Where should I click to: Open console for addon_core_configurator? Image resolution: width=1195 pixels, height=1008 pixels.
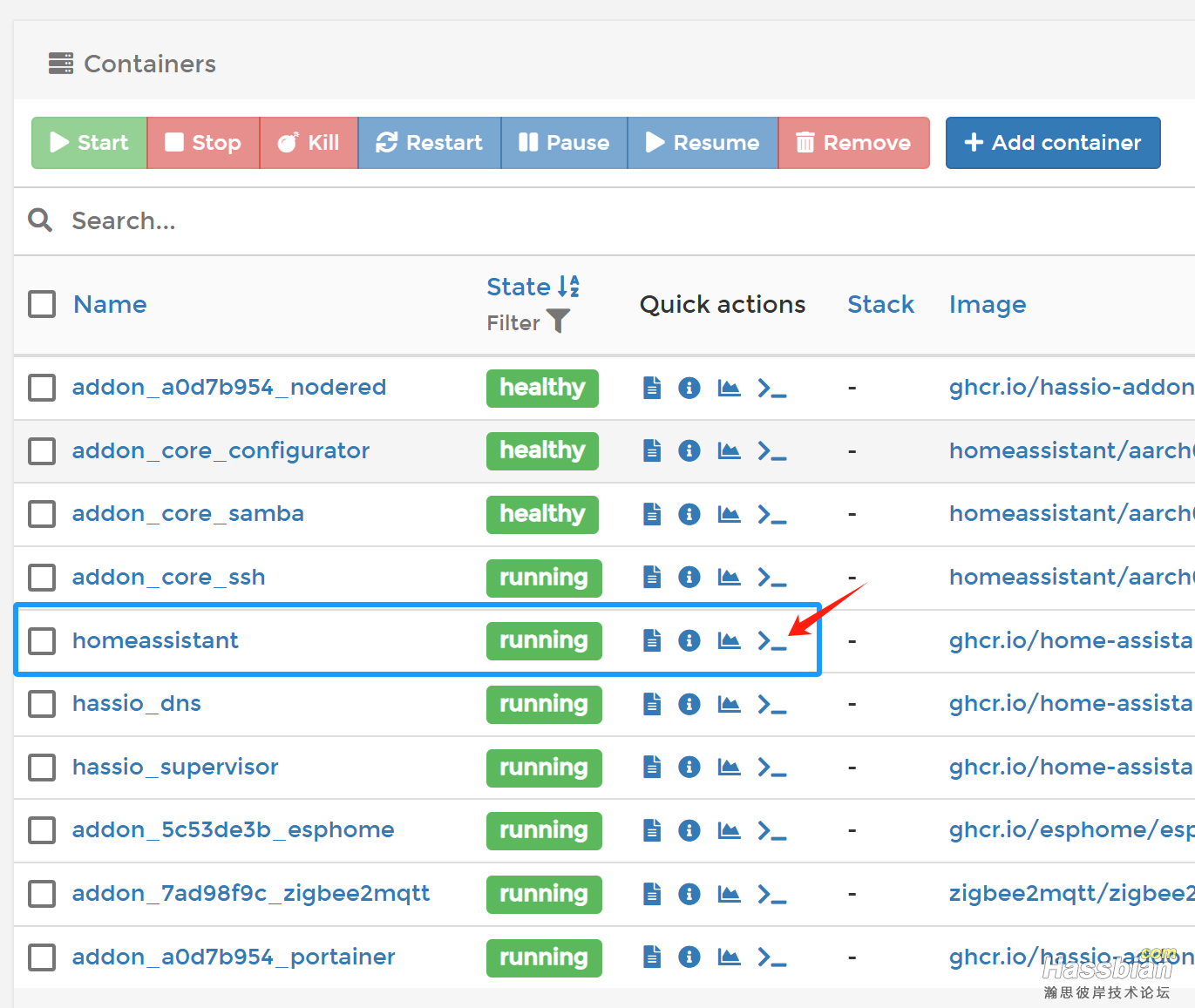pyautogui.click(x=772, y=450)
